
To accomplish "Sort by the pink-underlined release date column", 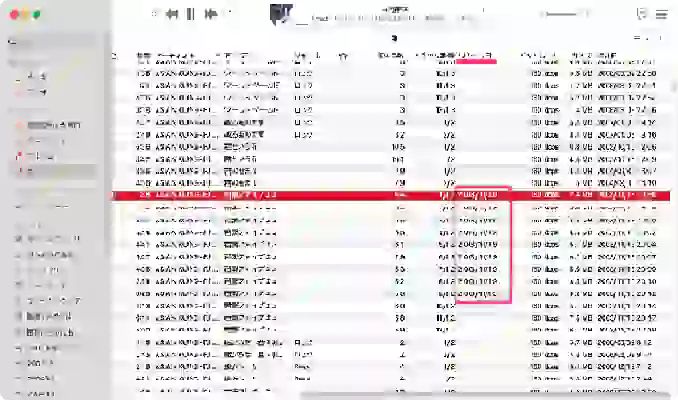I will click(476, 56).
